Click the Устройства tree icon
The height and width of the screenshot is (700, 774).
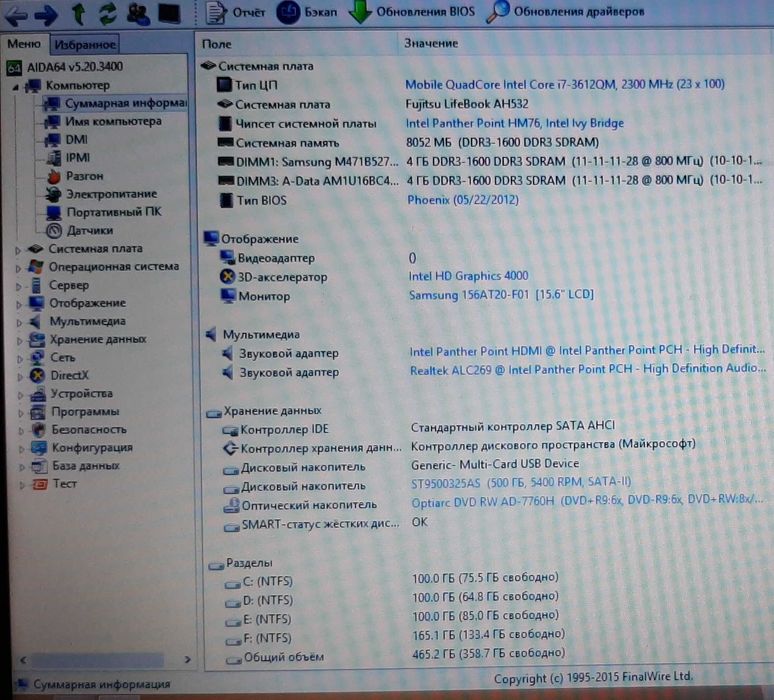pyautogui.click(x=38, y=394)
